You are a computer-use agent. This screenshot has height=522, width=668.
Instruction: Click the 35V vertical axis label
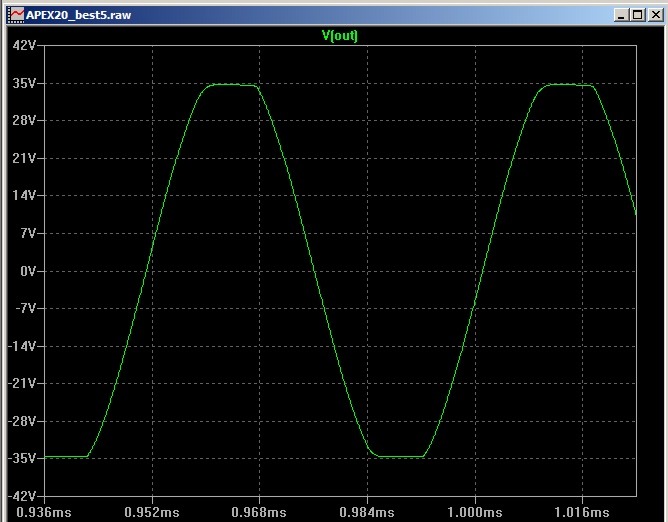[24, 83]
